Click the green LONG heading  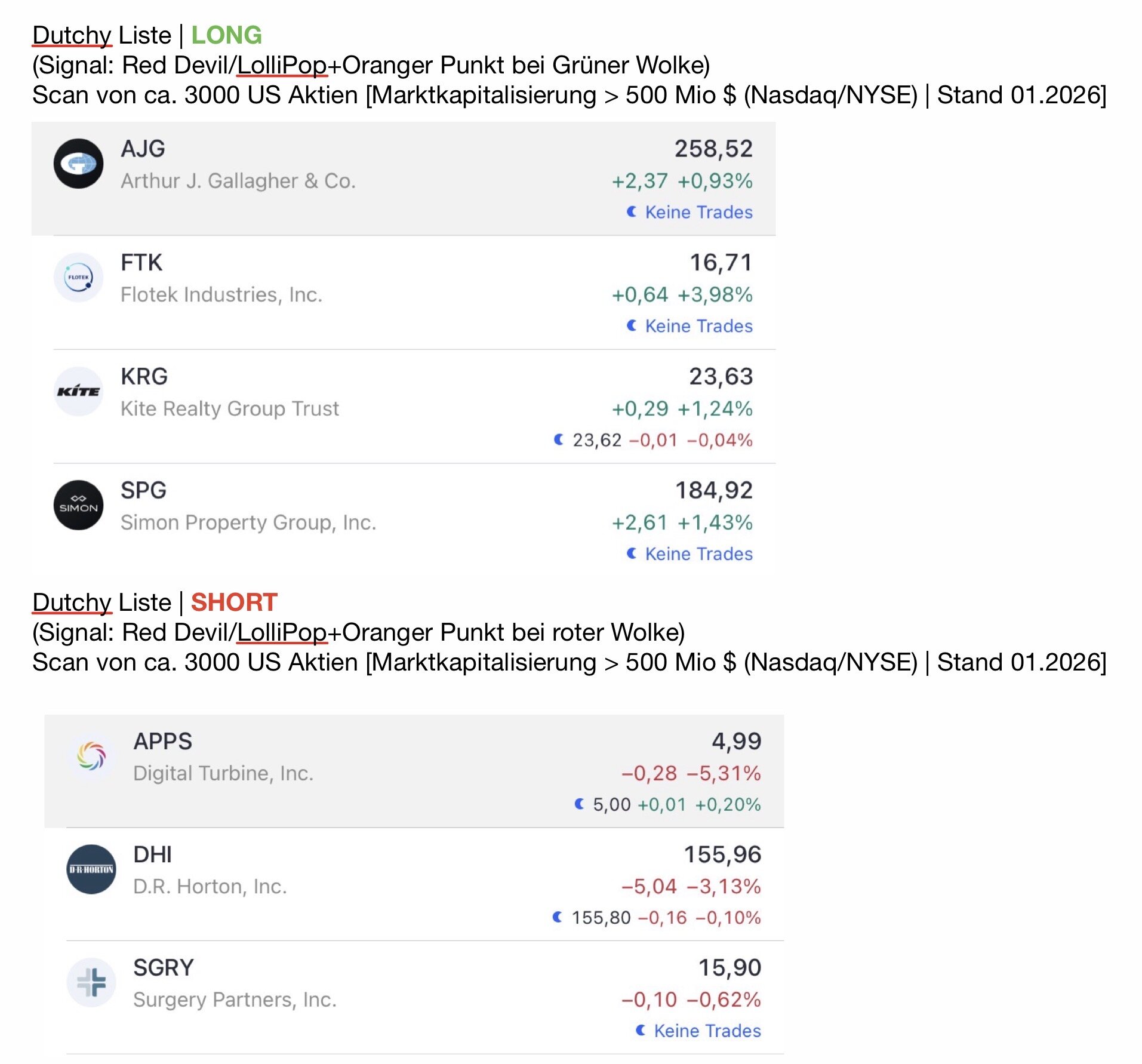tap(226, 35)
